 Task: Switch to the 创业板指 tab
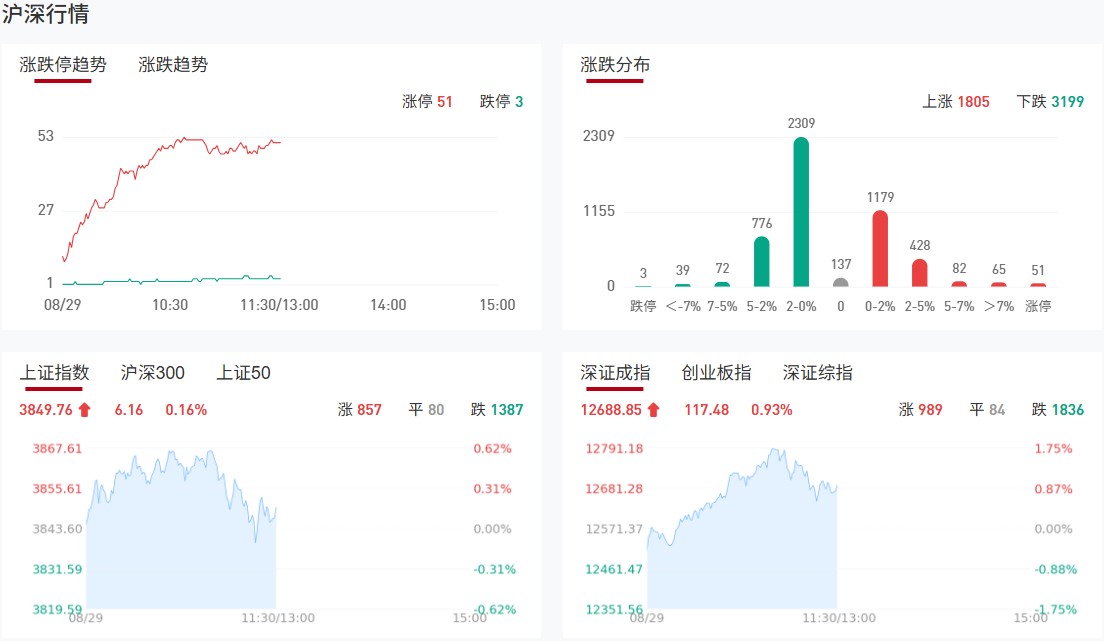(716, 373)
